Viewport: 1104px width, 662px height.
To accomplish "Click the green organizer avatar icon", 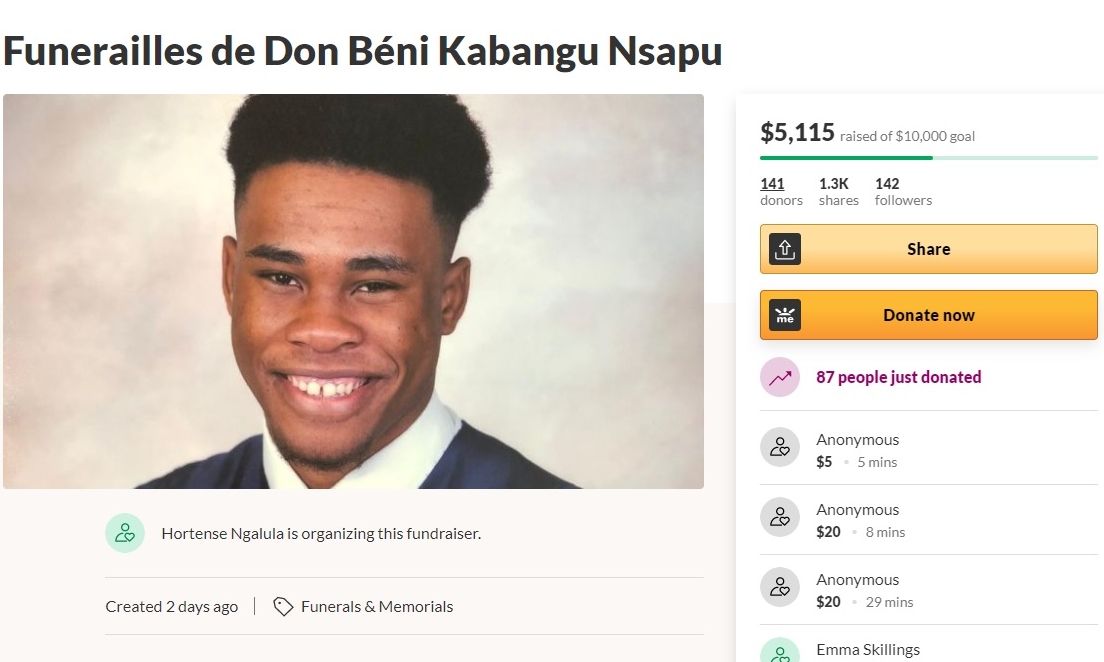I will [125, 533].
